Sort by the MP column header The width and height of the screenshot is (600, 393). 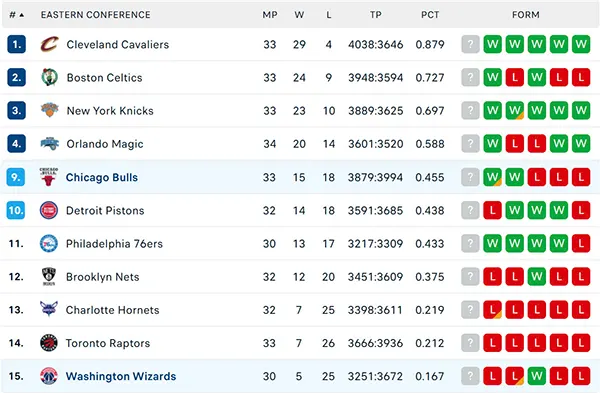(269, 15)
